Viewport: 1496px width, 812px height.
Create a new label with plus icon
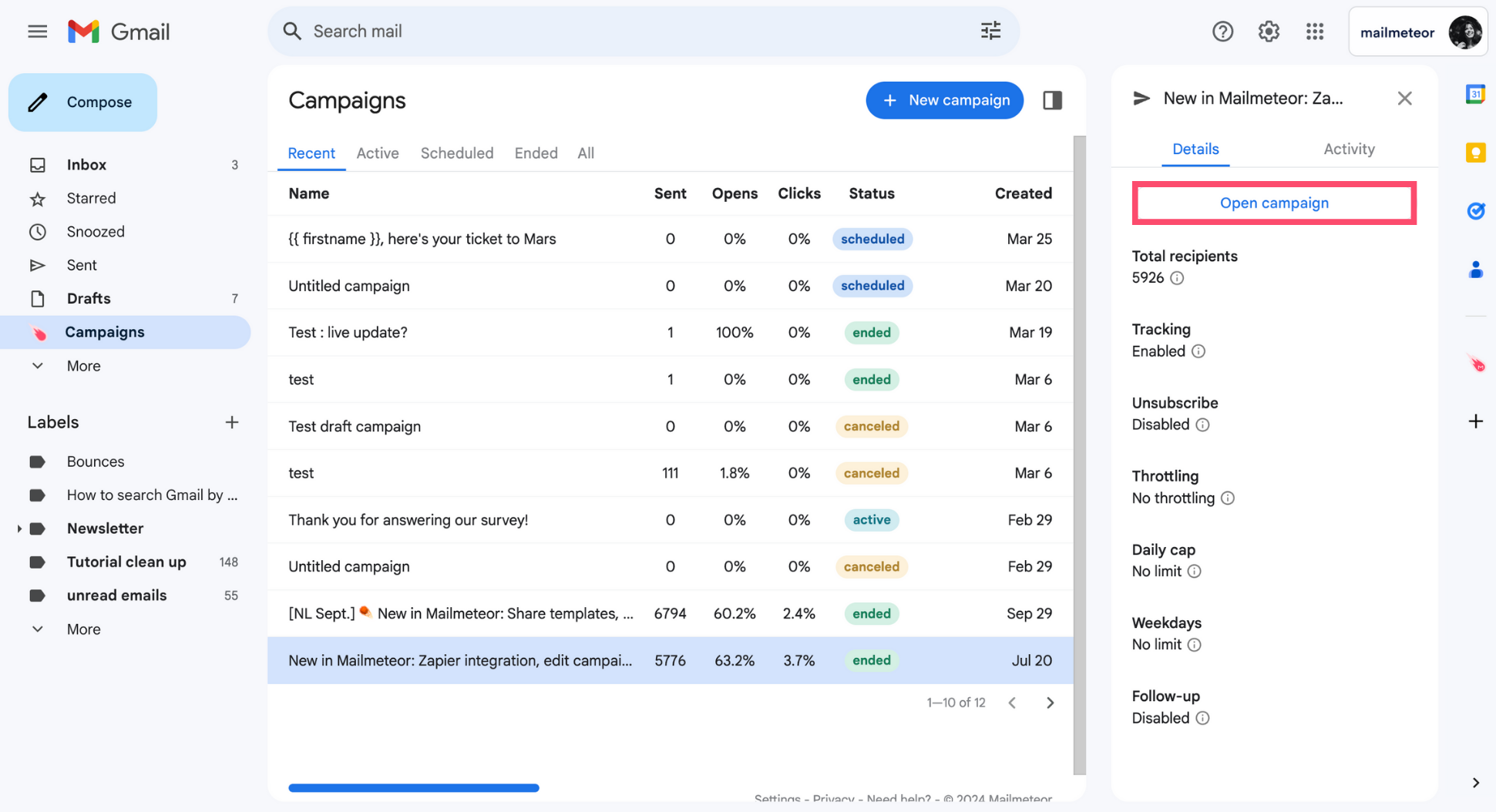click(231, 422)
